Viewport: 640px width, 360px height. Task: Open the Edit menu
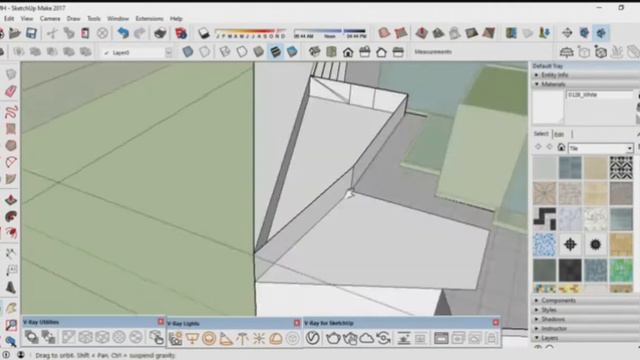pyautogui.click(x=9, y=19)
